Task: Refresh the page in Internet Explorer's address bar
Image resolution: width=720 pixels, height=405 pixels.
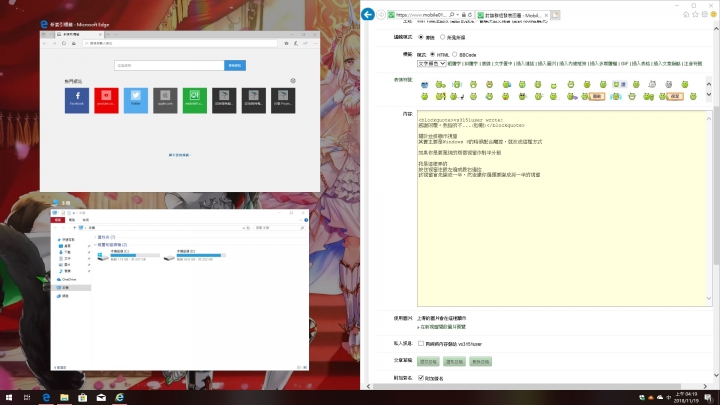Action: 470,15
